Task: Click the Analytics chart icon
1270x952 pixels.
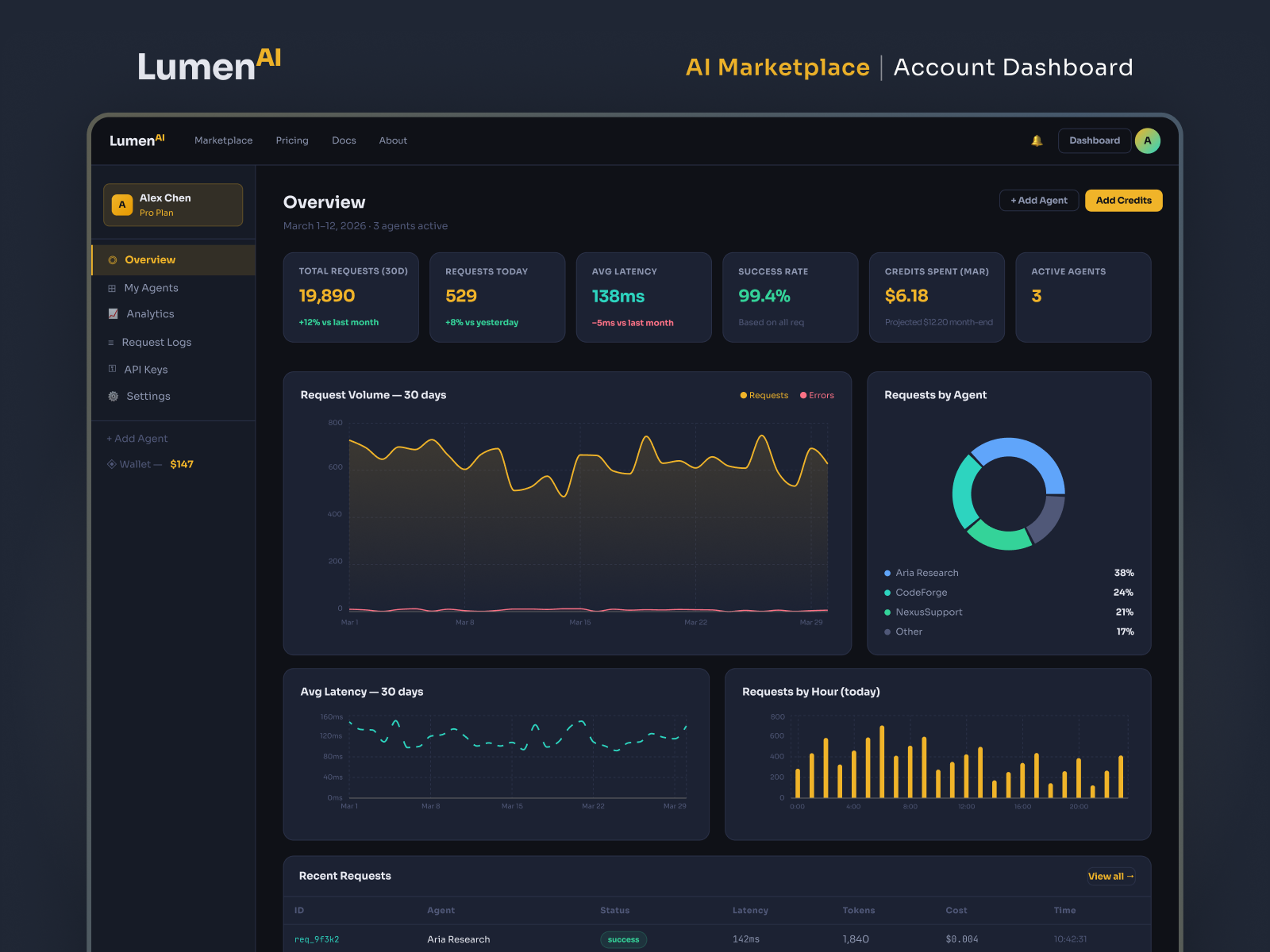Action: [x=113, y=314]
